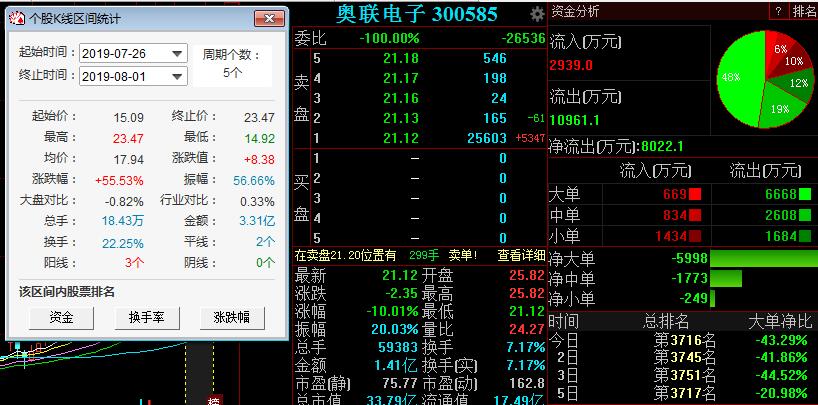
Task: Click the 换手率 ranking button
Action: [x=140, y=317]
